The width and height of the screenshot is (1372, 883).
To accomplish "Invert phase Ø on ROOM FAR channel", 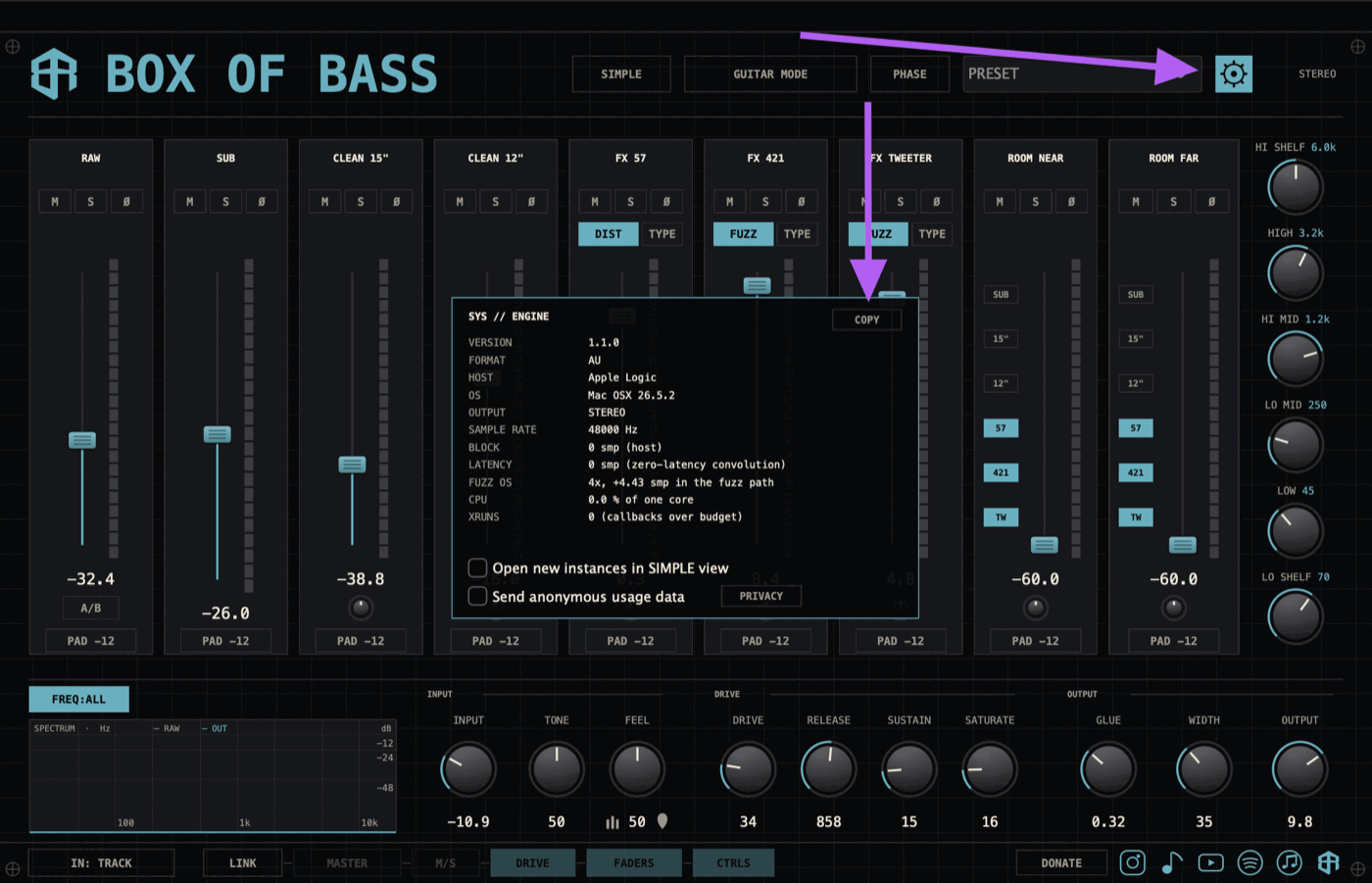I will click(1212, 202).
